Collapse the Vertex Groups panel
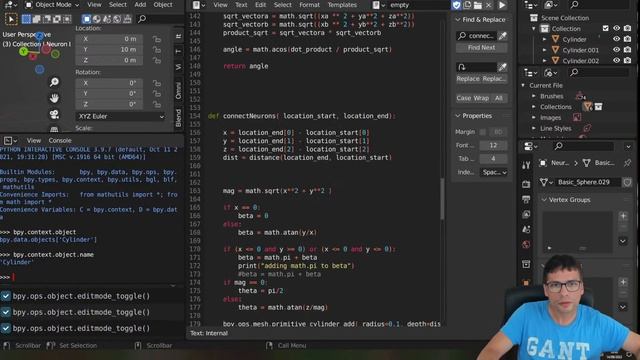 pos(544,200)
